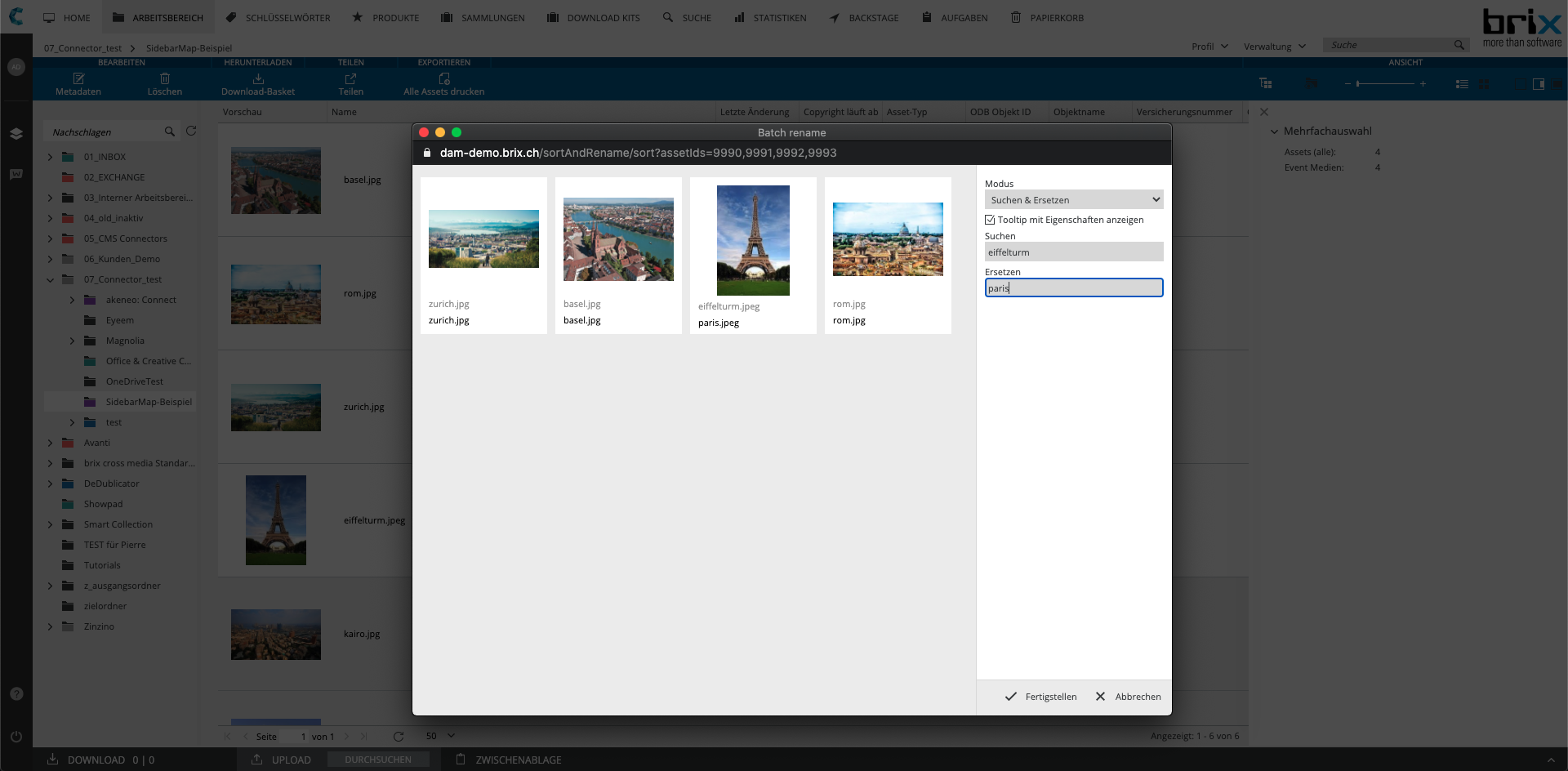This screenshot has width=1568, height=771.
Task: Click global Suche magnifier icon
Action: click(1459, 45)
